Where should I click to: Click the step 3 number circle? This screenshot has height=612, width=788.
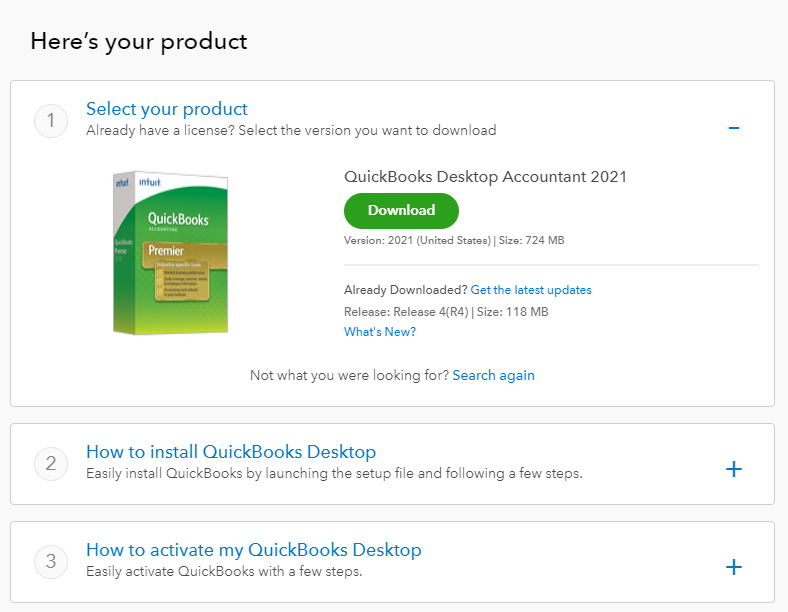point(51,561)
